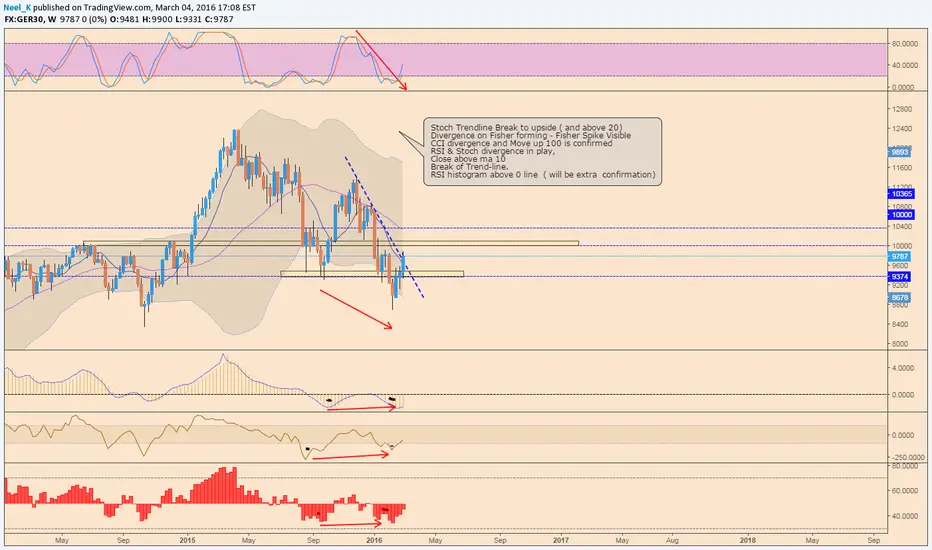Click the 2016 date label on time axis
This screenshot has width=932, height=550.
(x=374, y=540)
